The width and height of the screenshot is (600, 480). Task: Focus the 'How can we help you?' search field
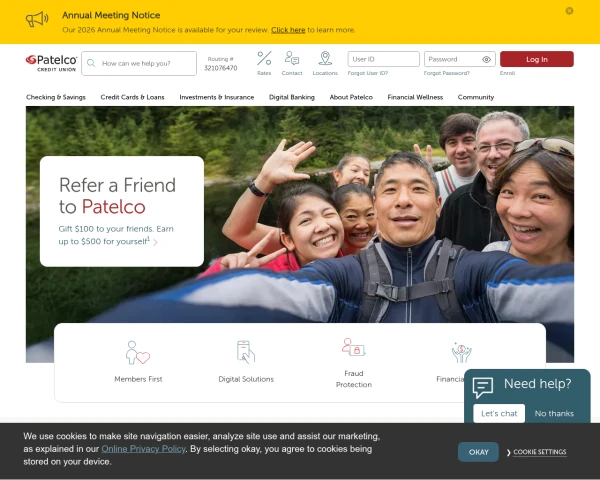tap(139, 64)
